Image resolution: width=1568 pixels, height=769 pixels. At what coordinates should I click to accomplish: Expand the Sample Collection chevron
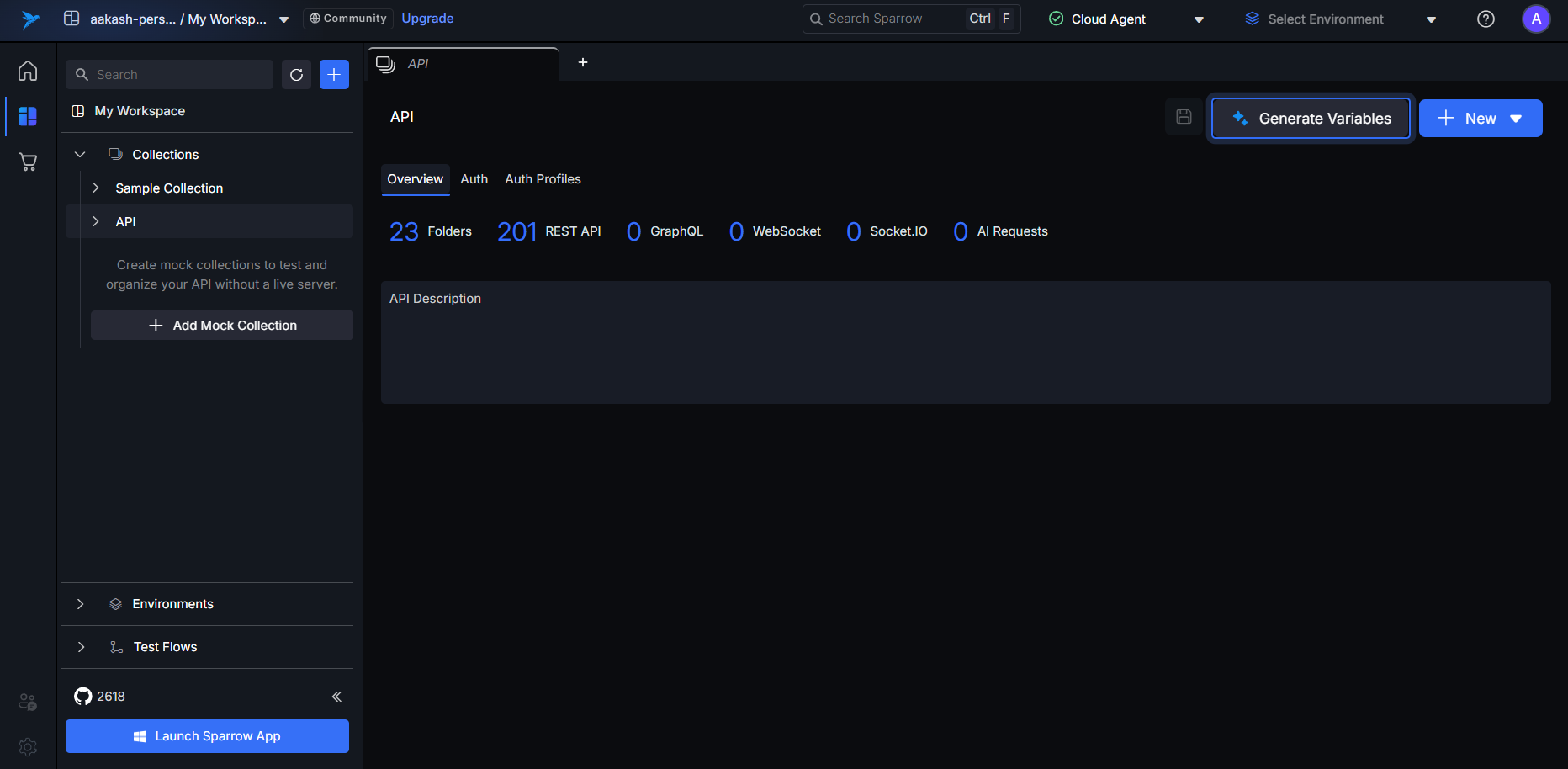[x=96, y=188]
